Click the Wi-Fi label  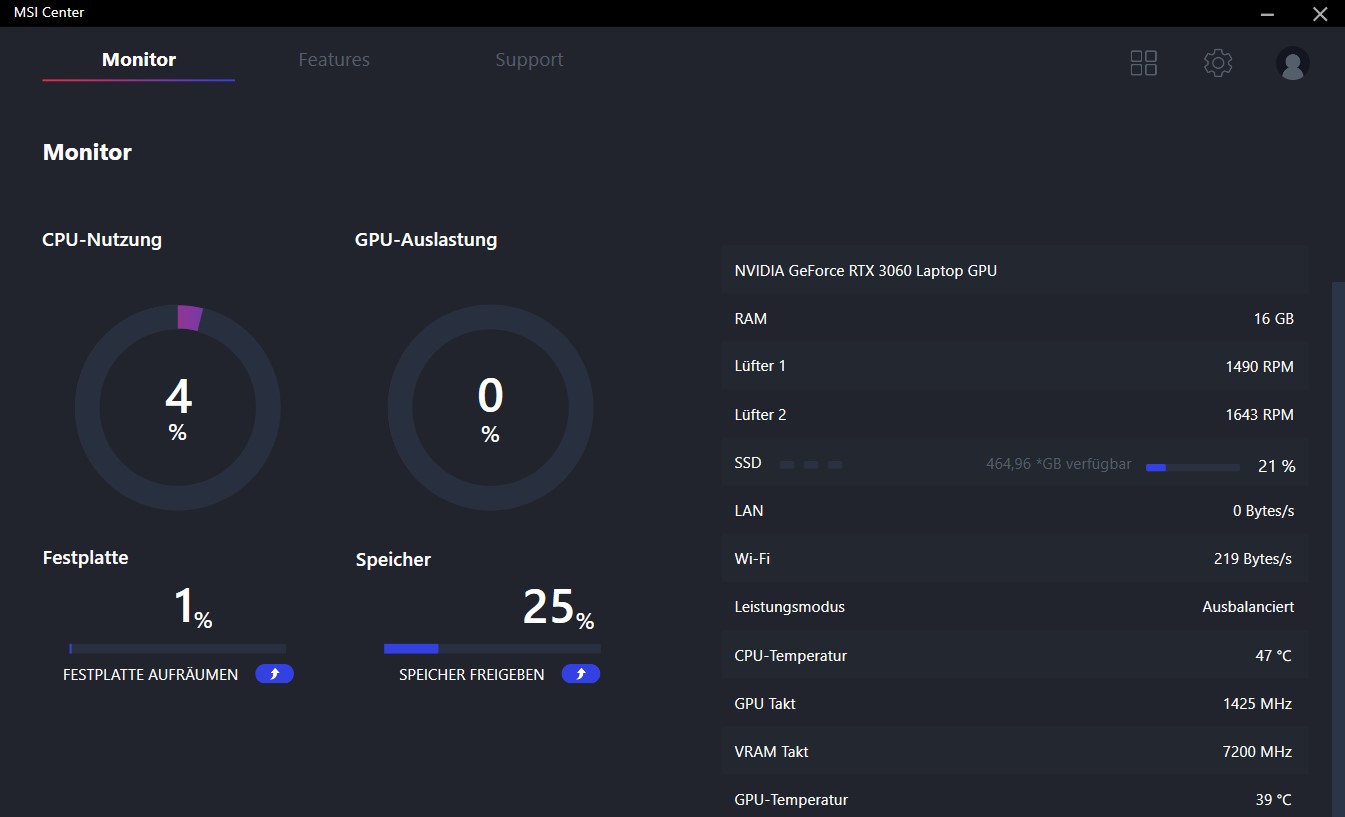pos(752,559)
